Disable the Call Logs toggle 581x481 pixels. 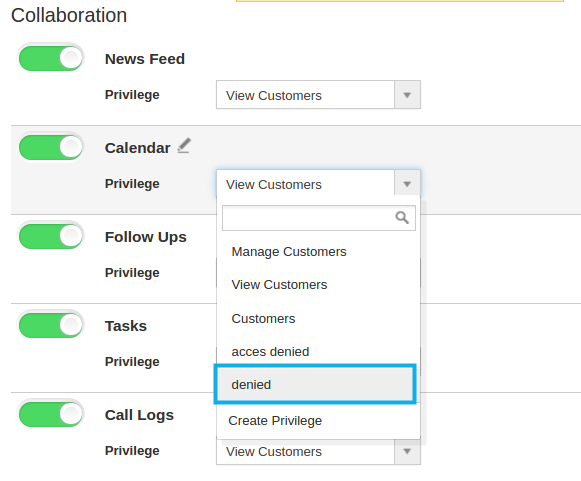click(x=51, y=414)
